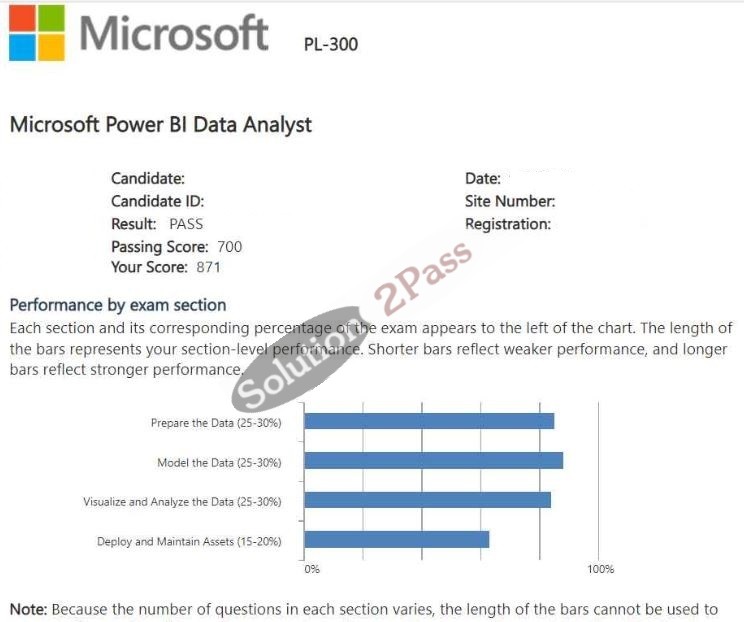Click the Visualize and Analyze the Data bar
The height and width of the screenshot is (622, 744).
[x=428, y=500]
